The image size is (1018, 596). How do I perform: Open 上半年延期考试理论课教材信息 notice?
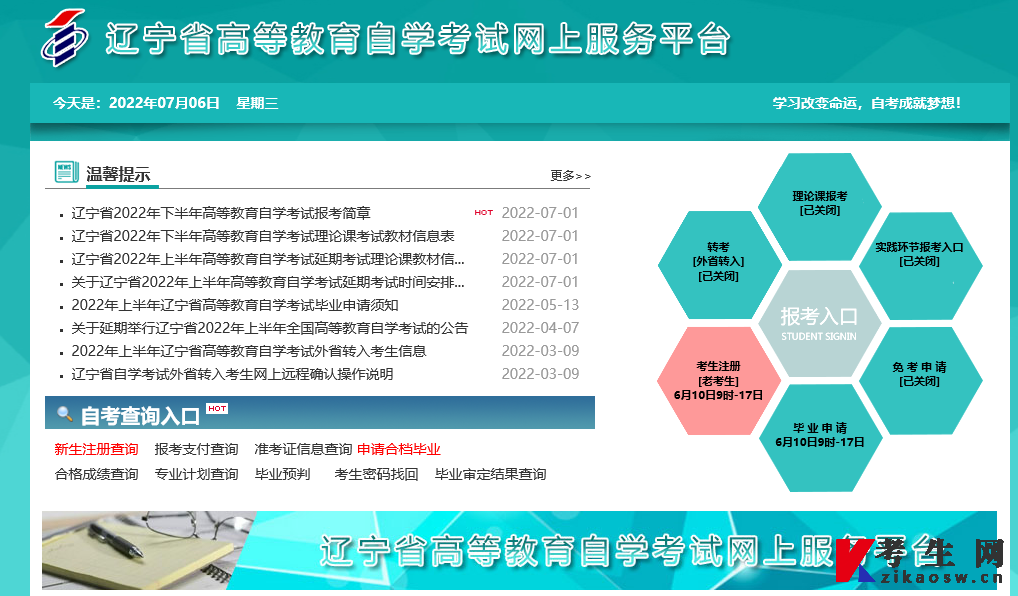(x=267, y=259)
